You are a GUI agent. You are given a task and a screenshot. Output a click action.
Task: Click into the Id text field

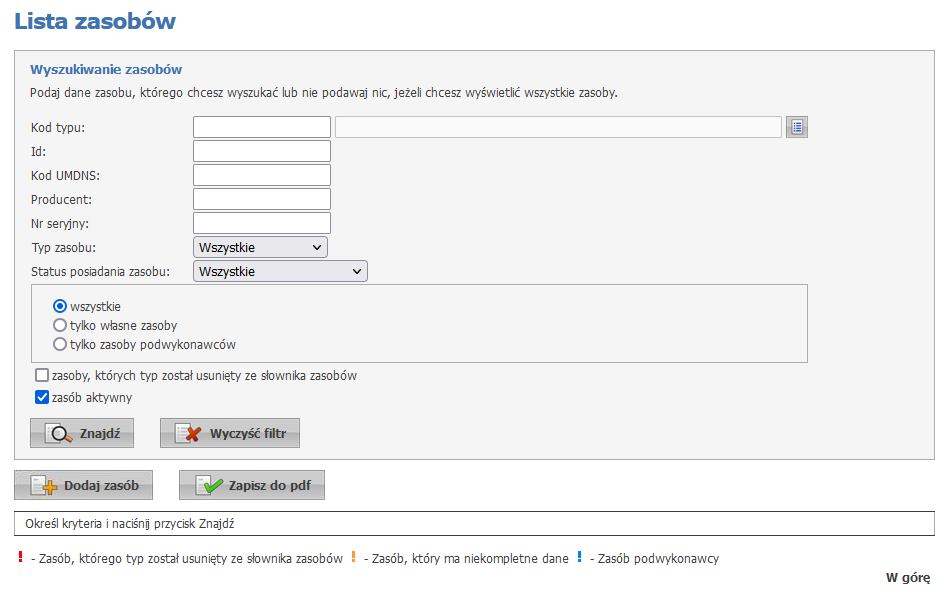tap(262, 151)
